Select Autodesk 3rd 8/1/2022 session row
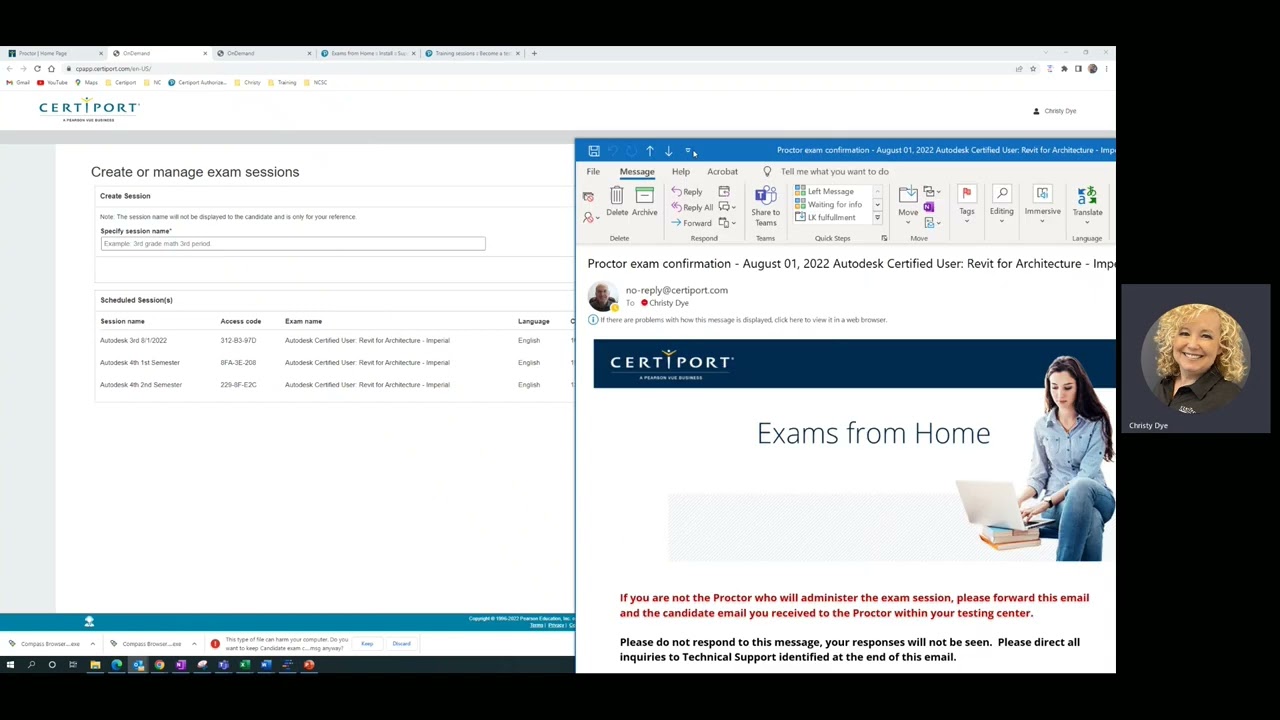This screenshot has width=1280, height=720. coord(335,341)
